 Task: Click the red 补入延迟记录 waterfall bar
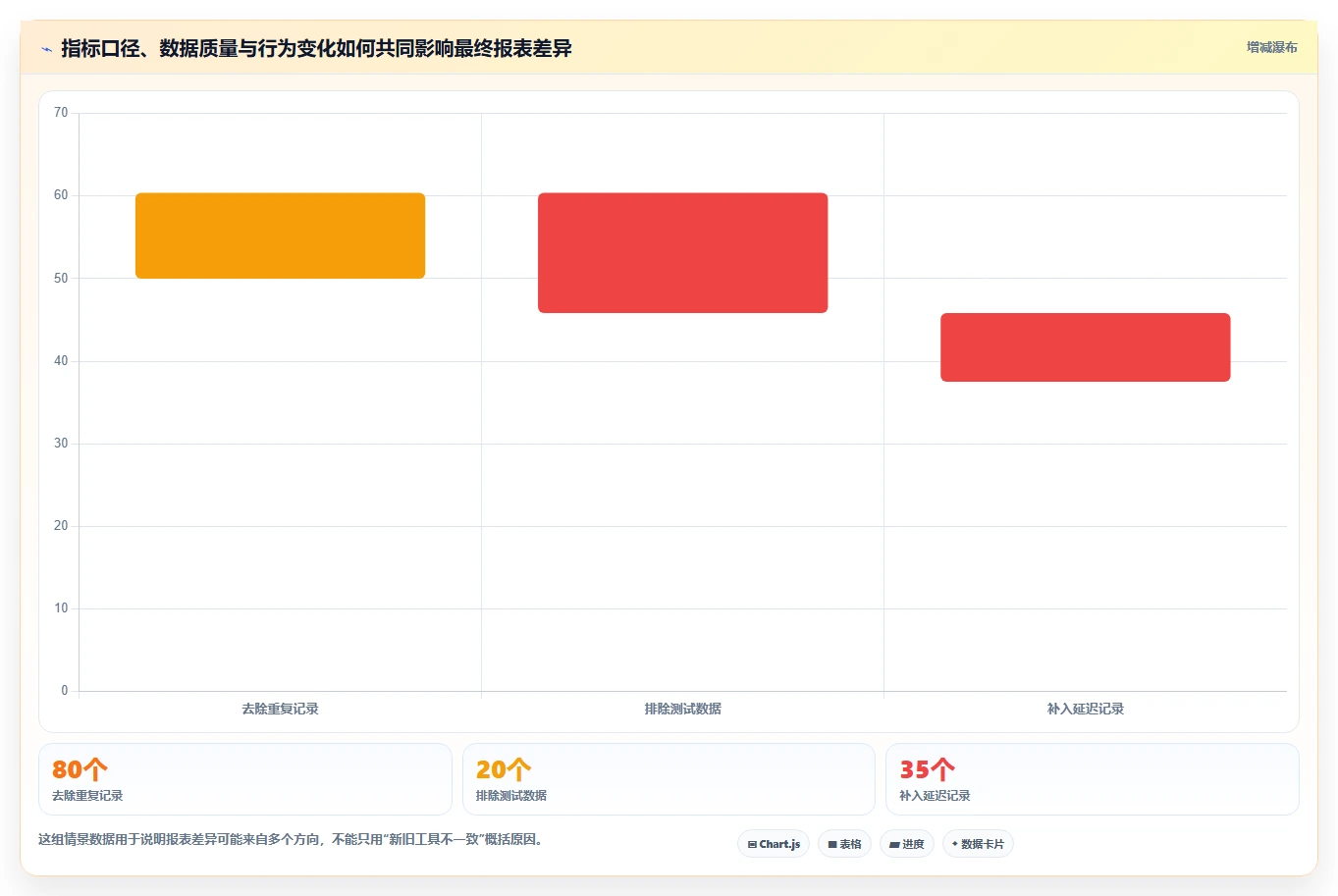click(x=1085, y=347)
